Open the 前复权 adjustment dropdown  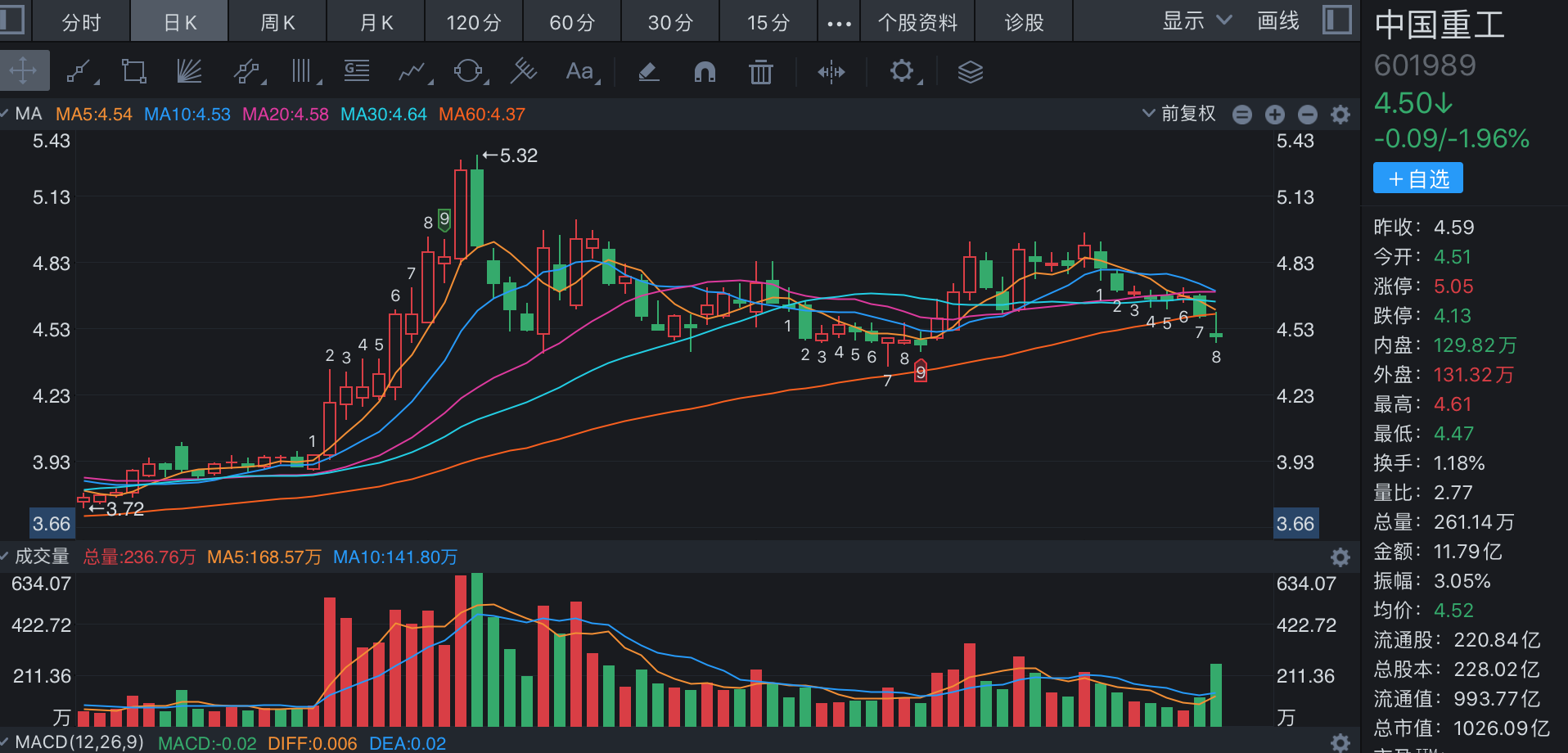pos(1179,114)
